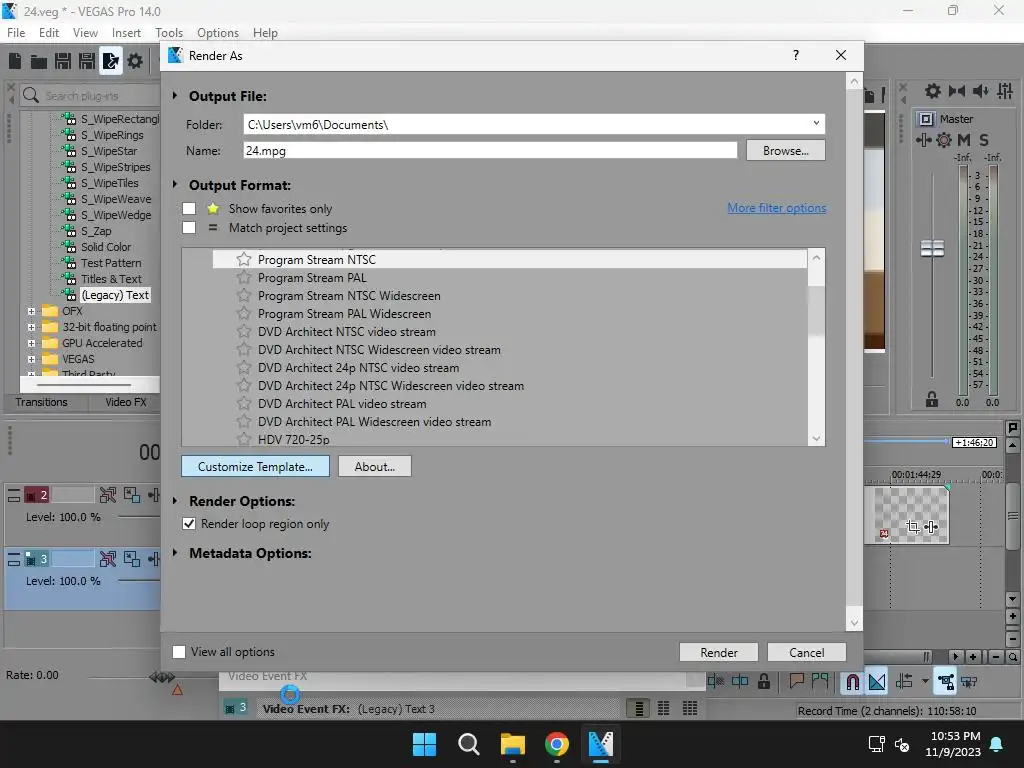This screenshot has width=1024, height=768.
Task: Open the Edit menu
Action: coord(49,33)
